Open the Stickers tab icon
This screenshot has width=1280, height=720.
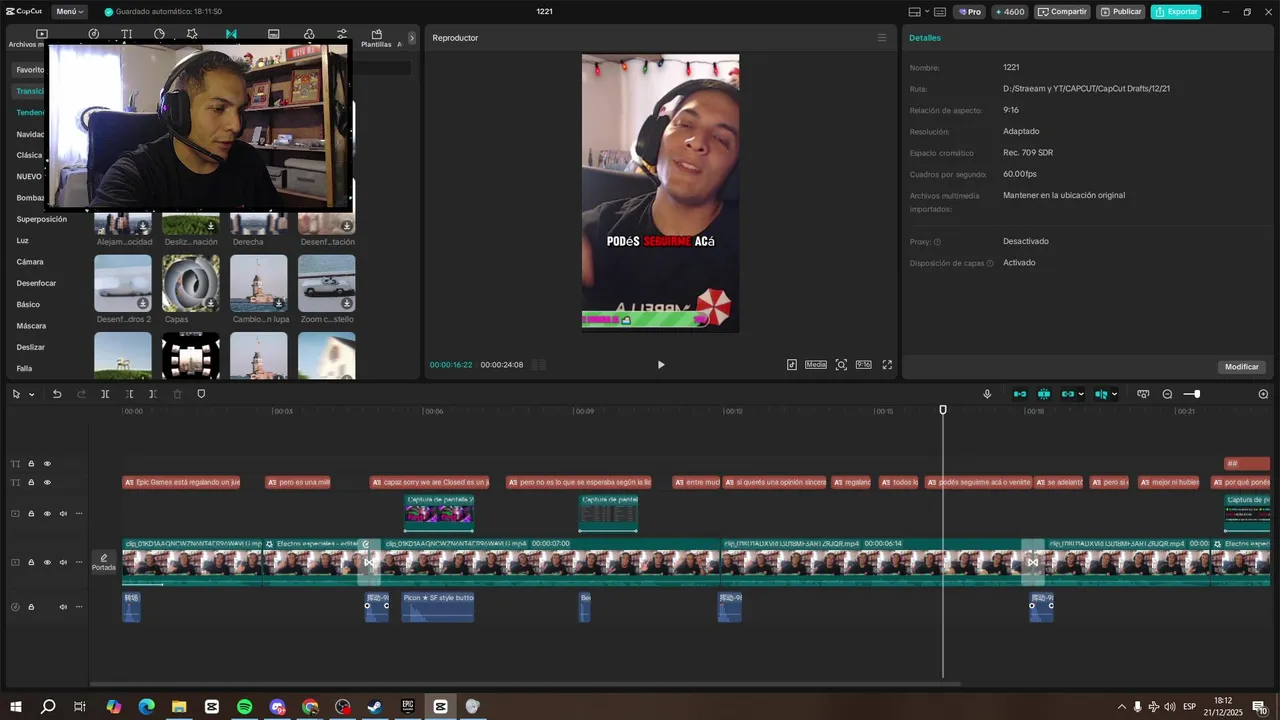[159, 34]
